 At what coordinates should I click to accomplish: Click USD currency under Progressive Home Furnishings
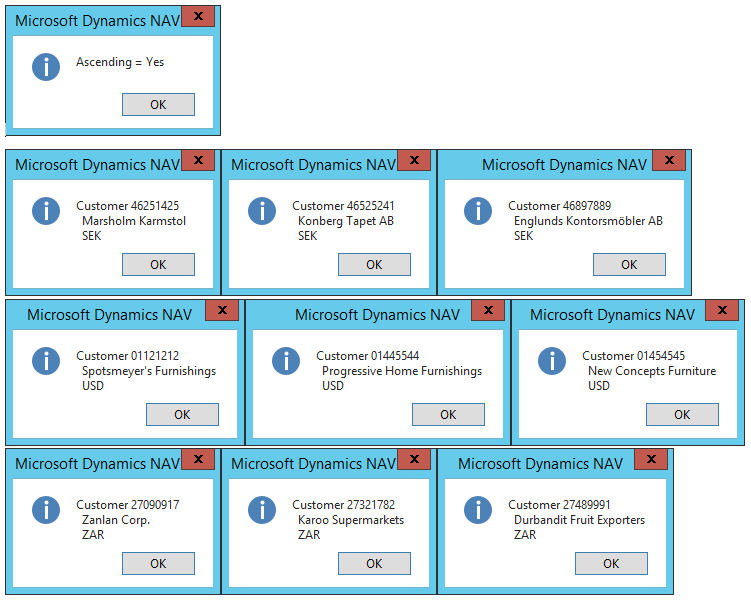coord(333,386)
